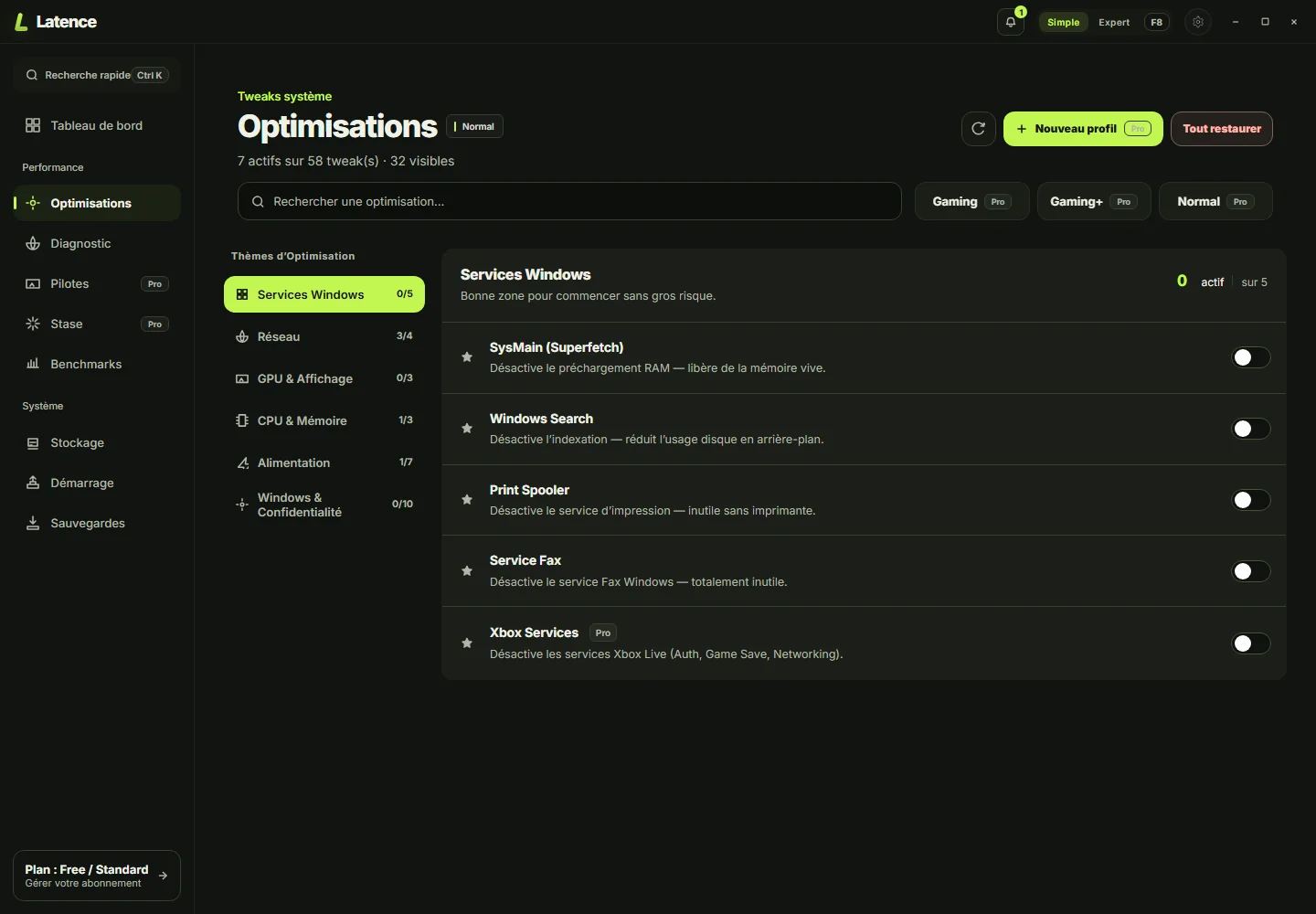Open the Recherche rapide search box
The width and height of the screenshot is (1316, 914).
[97, 75]
